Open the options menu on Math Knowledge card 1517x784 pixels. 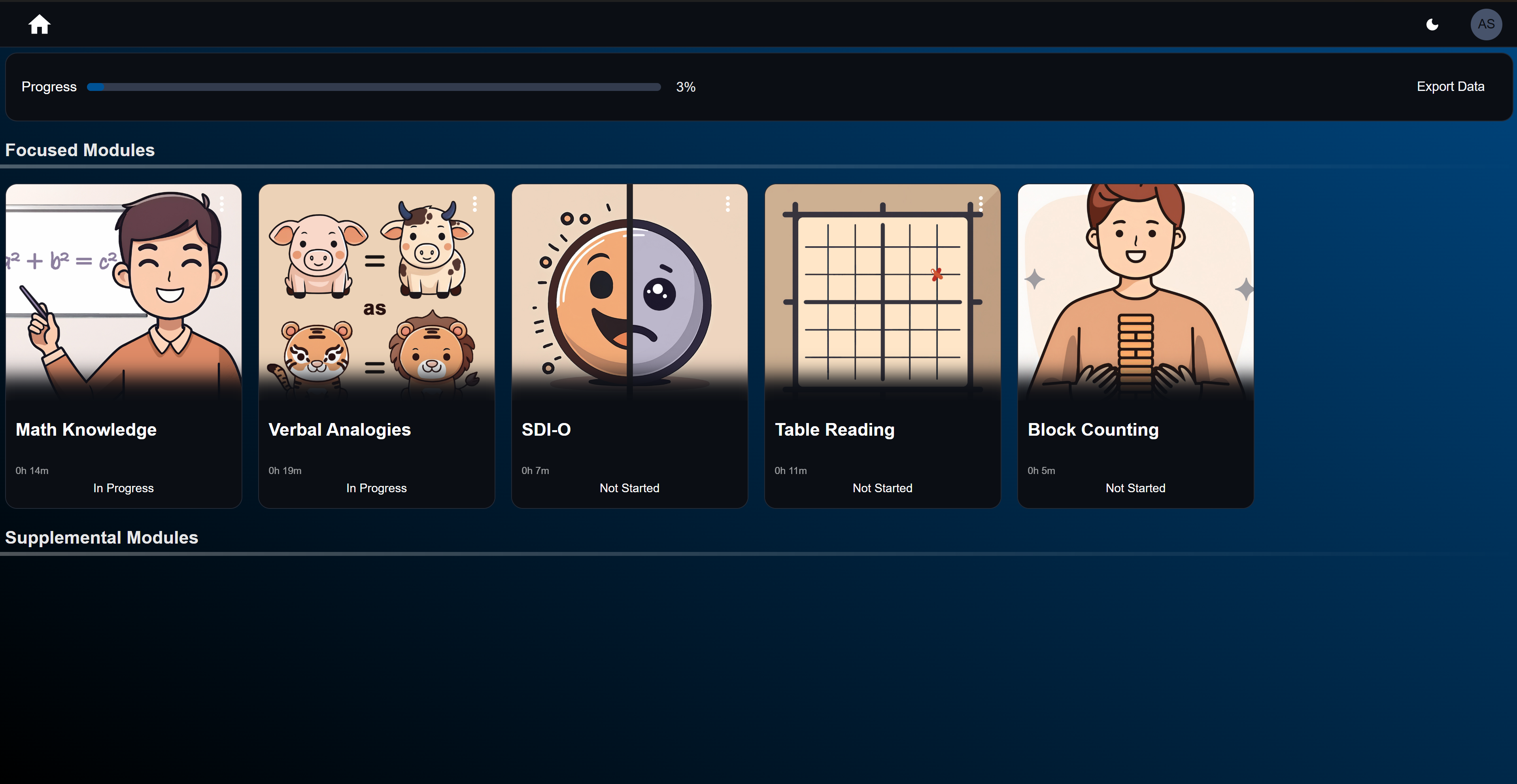tap(222, 204)
